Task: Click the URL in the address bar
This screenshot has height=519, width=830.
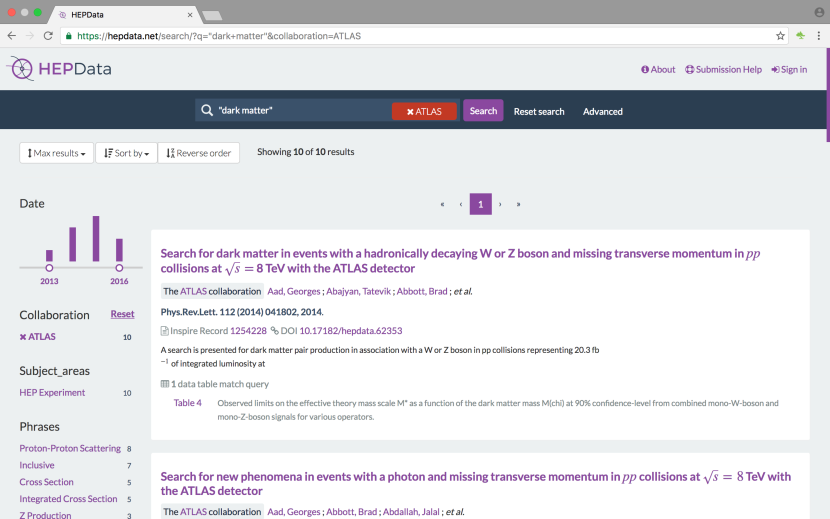Action: (219, 36)
